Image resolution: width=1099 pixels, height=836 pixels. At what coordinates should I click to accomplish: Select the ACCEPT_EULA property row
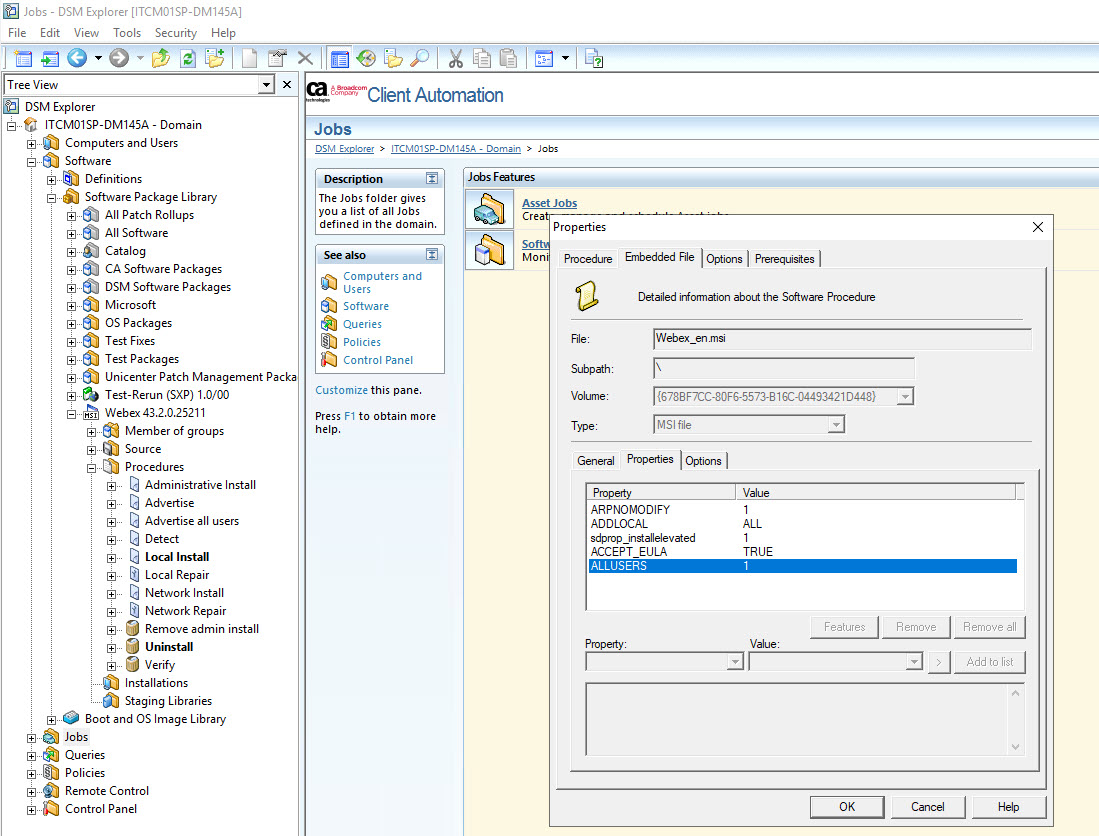[803, 552]
